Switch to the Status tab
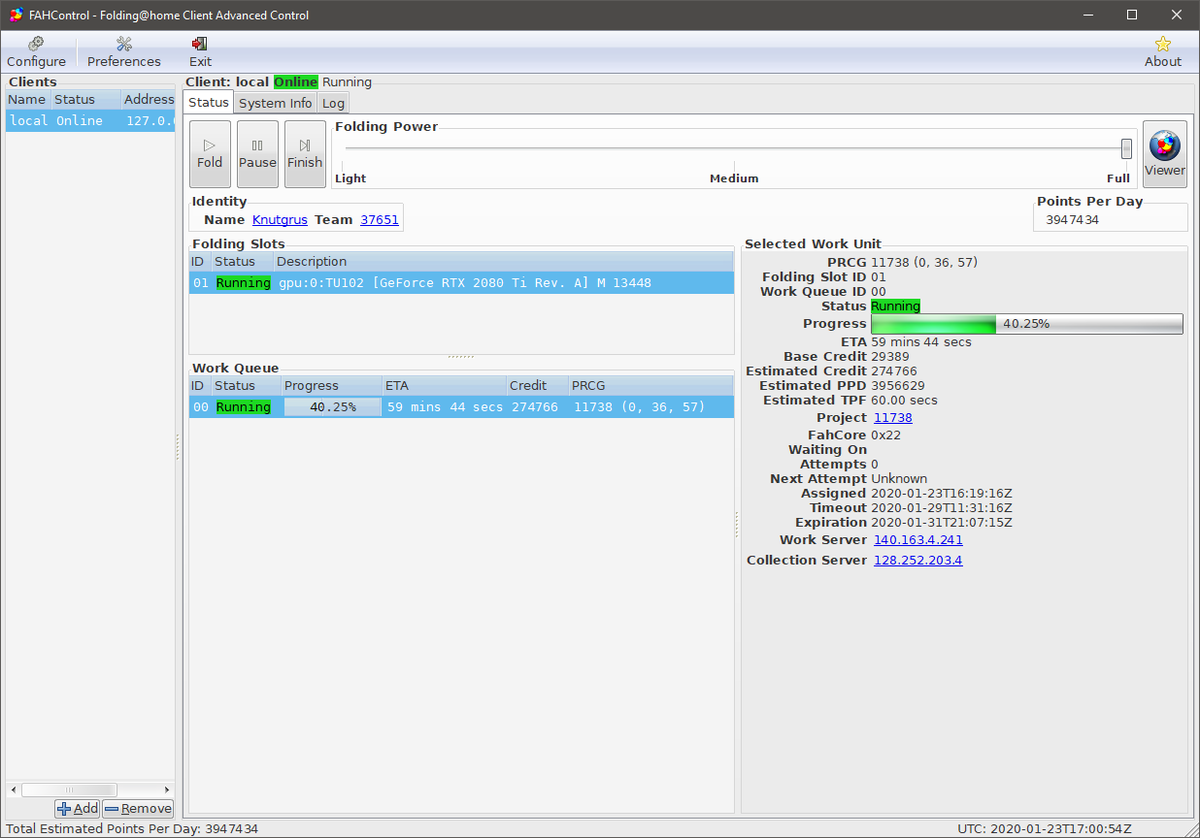This screenshot has width=1200, height=838. (x=208, y=102)
